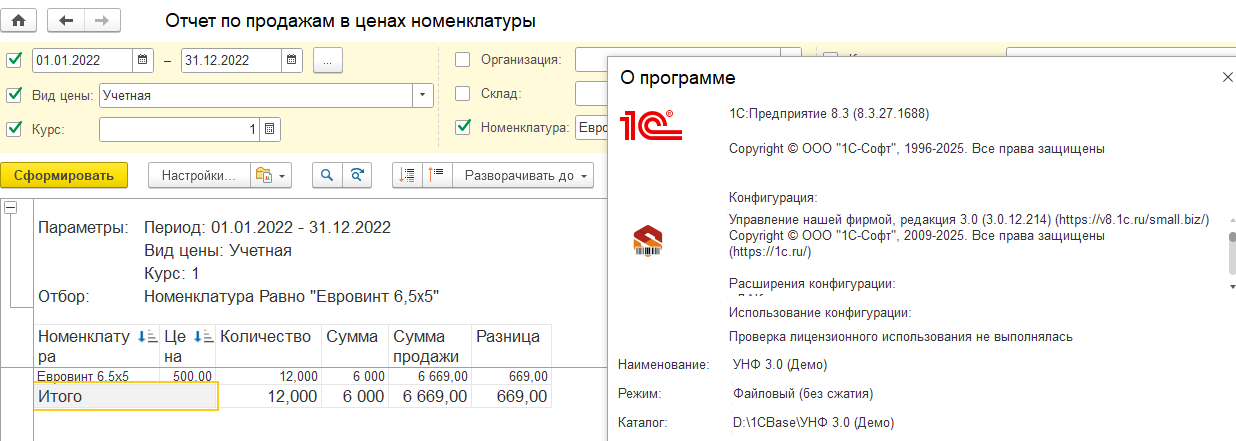Click the magnifier search icon in toolbar
This screenshot has height=441, width=1236.
pos(327,175)
